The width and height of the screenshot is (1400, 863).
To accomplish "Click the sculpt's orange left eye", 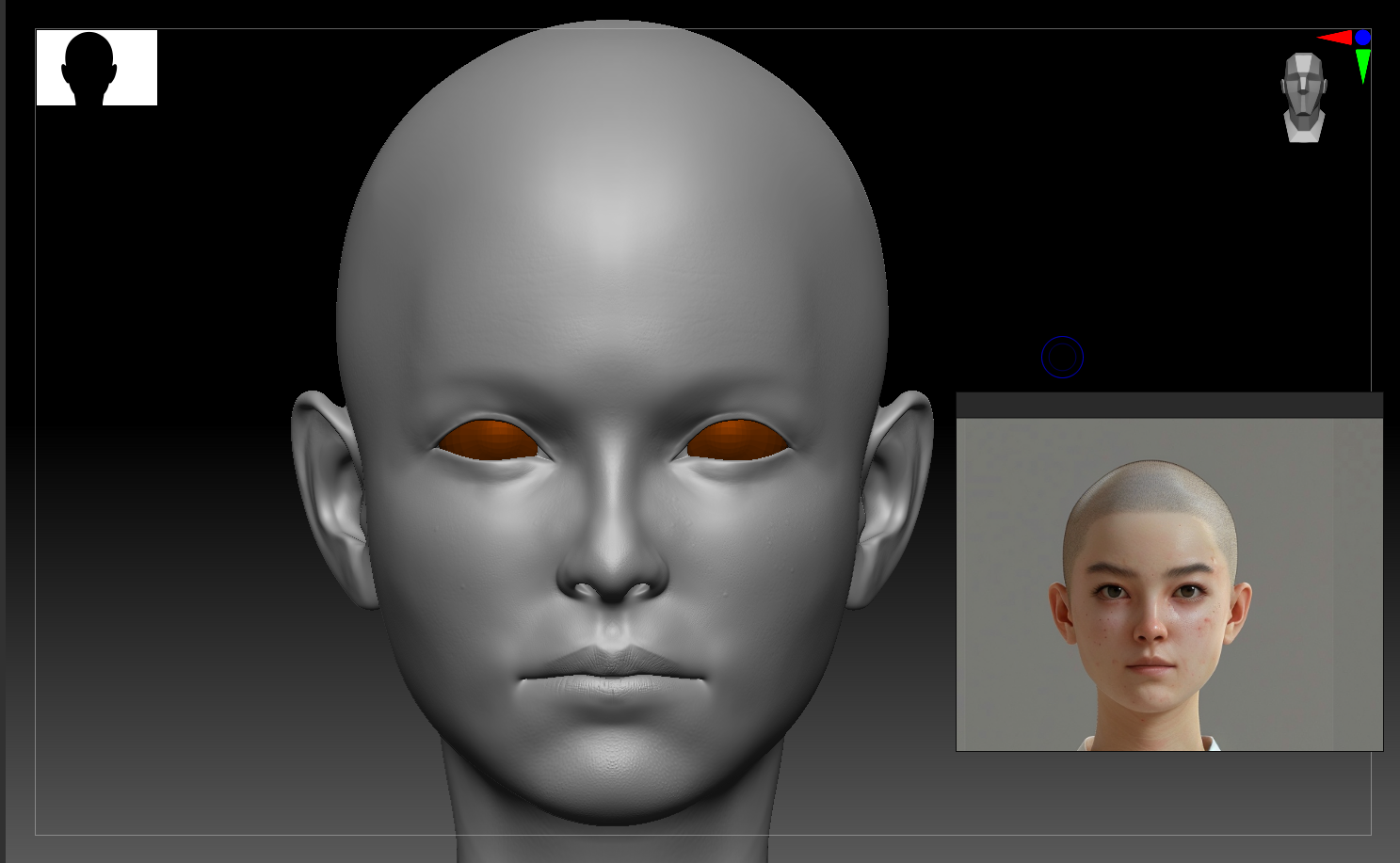I will coord(488,440).
